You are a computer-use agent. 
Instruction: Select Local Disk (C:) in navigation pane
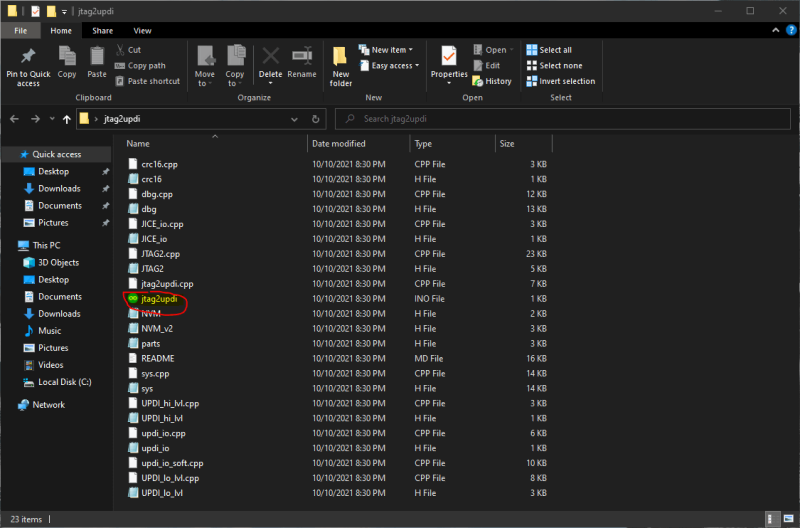[x=65, y=382]
